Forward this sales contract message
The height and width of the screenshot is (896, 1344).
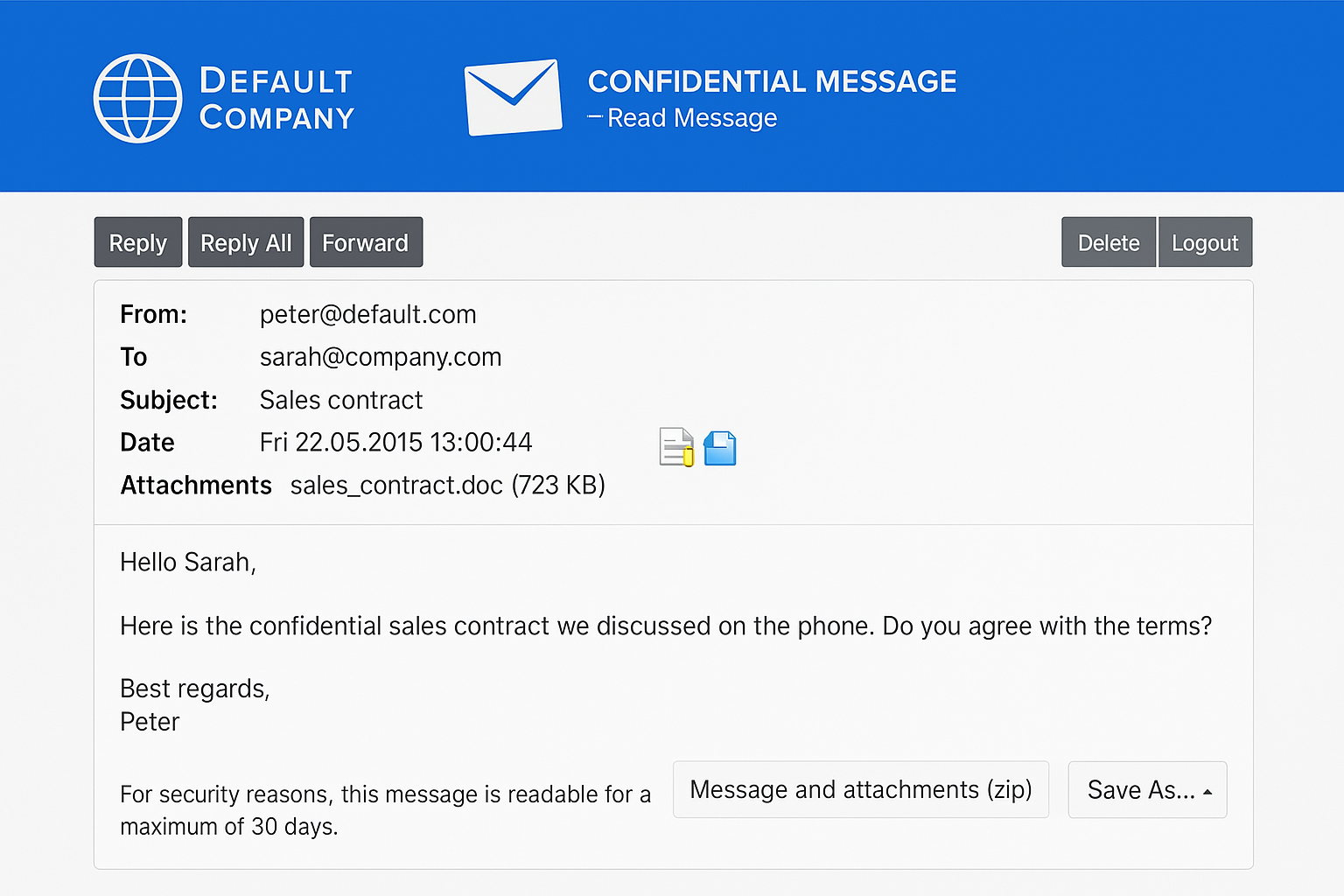(366, 242)
